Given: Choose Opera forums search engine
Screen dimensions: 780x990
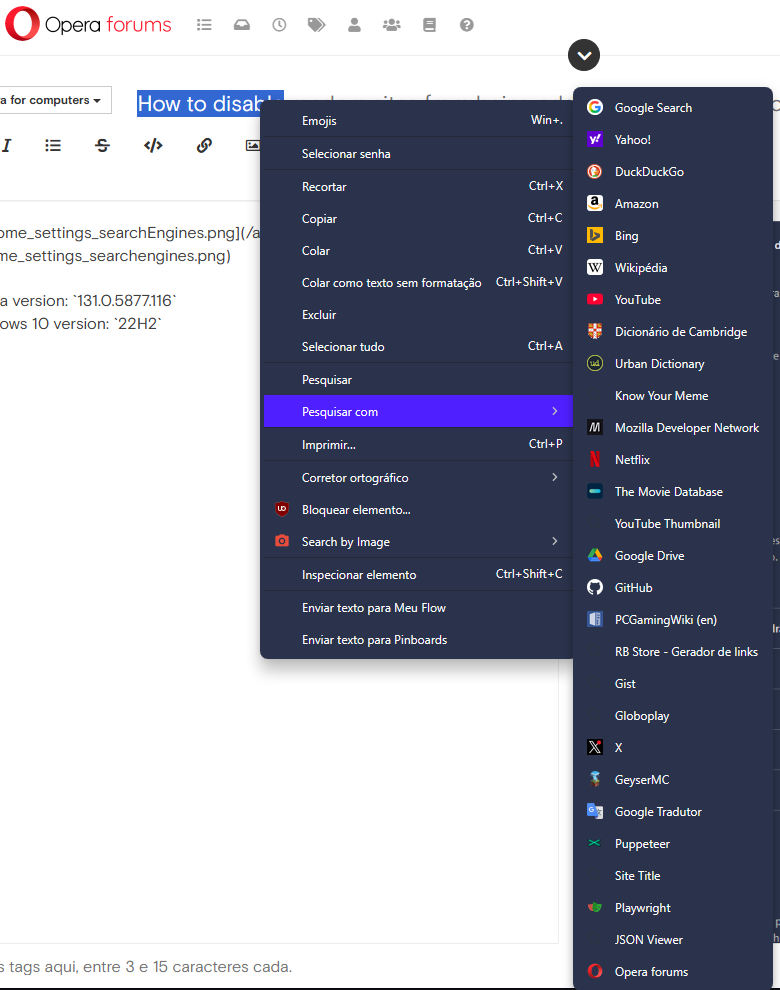Looking at the screenshot, I should [673, 971].
